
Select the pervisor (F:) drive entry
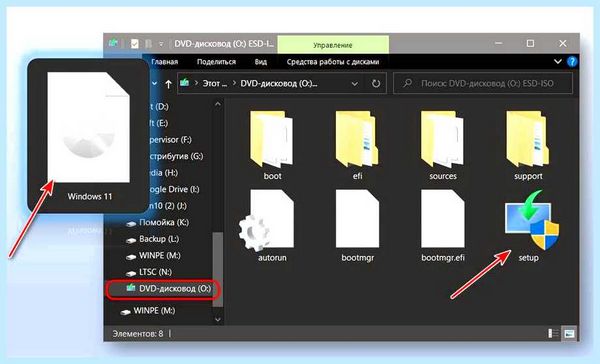coord(170,140)
